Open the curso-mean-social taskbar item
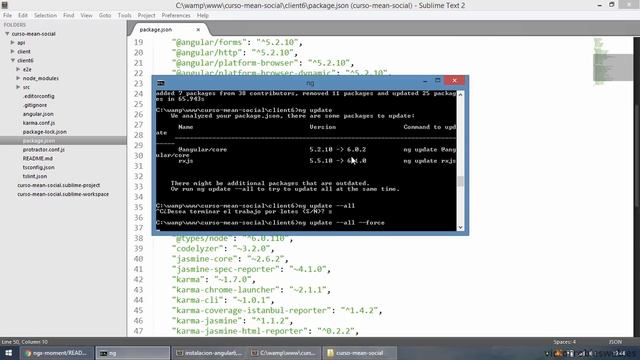This screenshot has height=360, width=640. [360, 353]
